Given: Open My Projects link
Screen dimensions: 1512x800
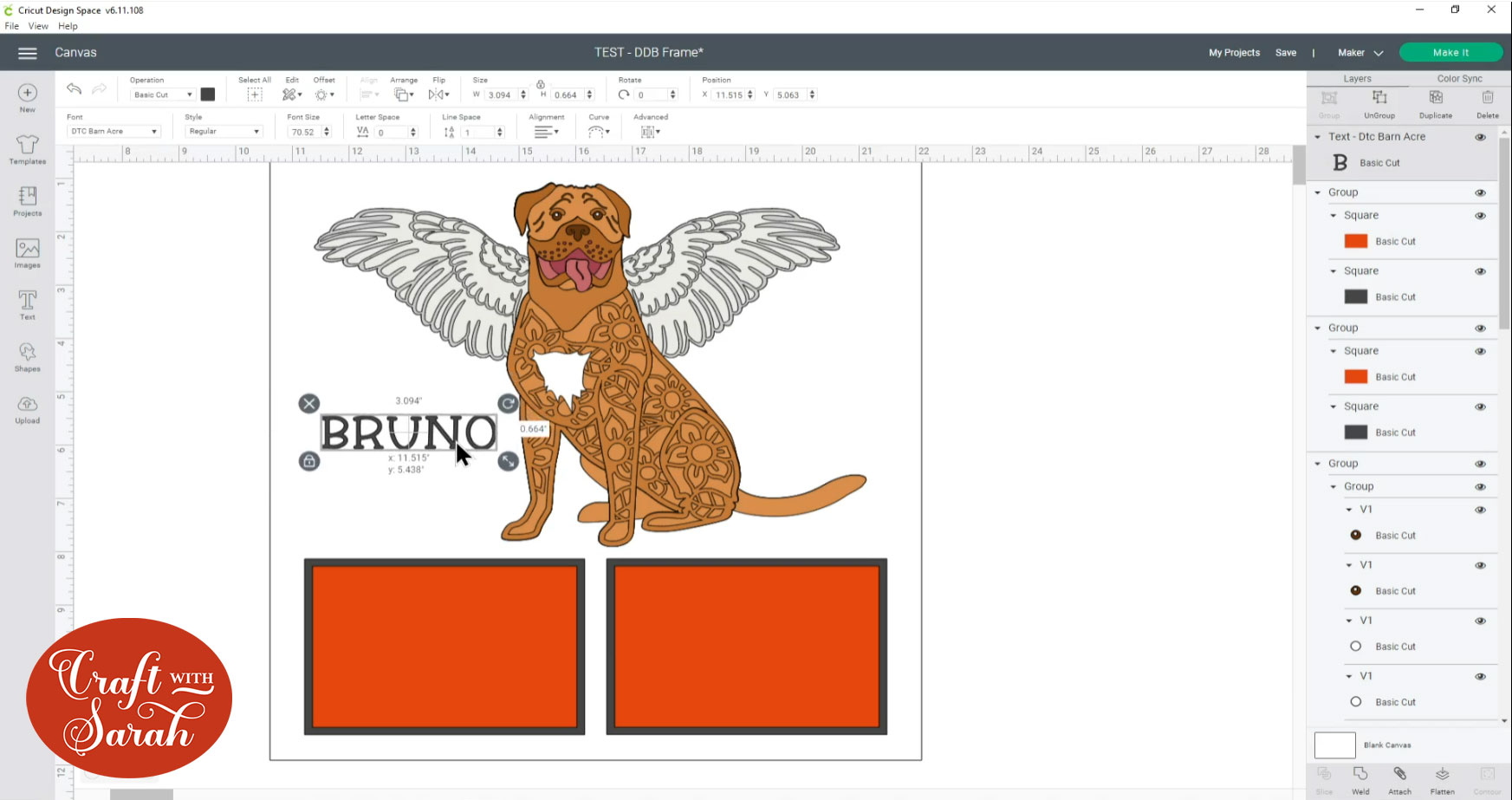Looking at the screenshot, I should [x=1234, y=53].
